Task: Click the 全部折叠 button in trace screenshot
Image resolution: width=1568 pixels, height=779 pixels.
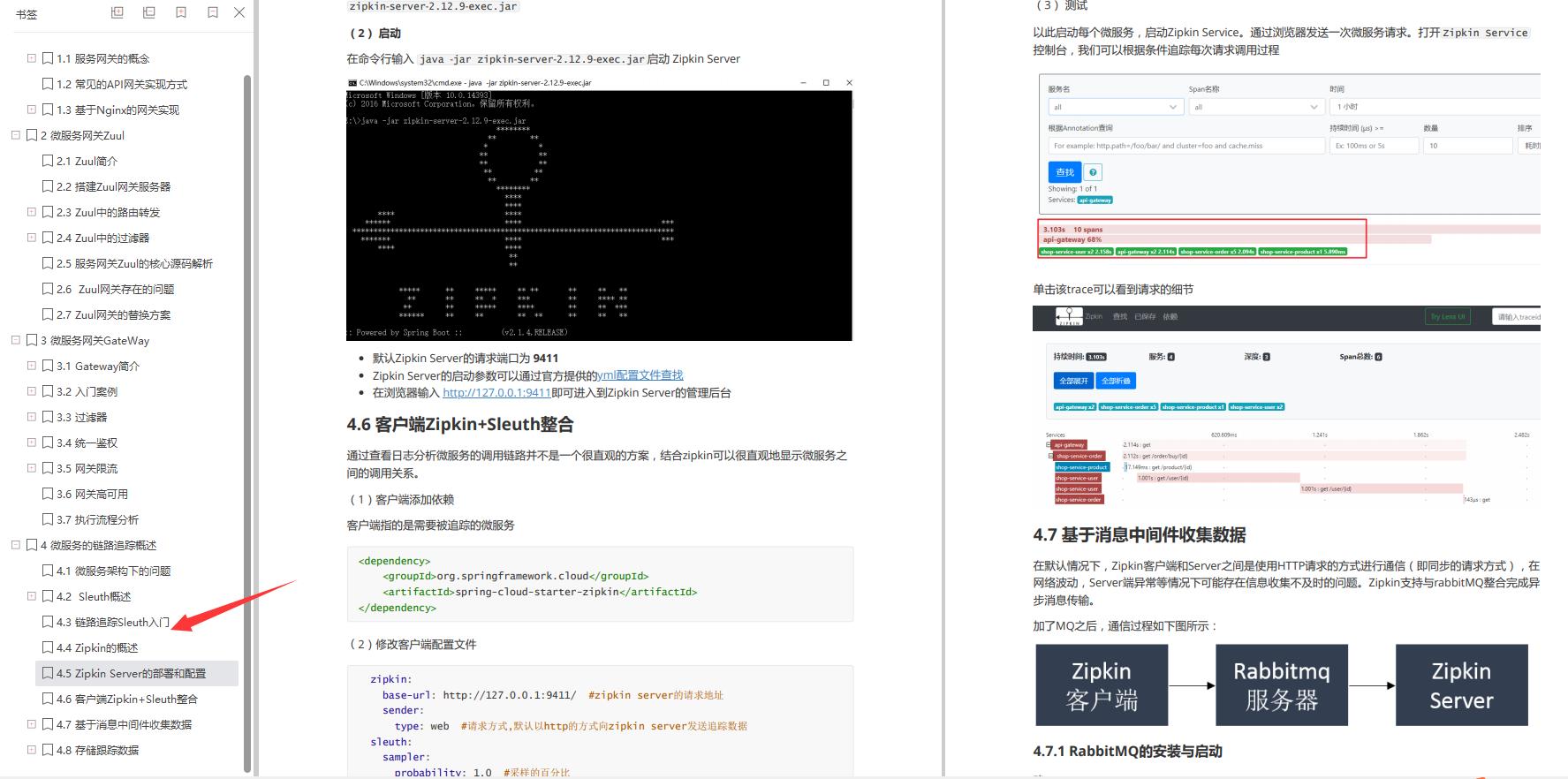Action: click(x=1116, y=381)
